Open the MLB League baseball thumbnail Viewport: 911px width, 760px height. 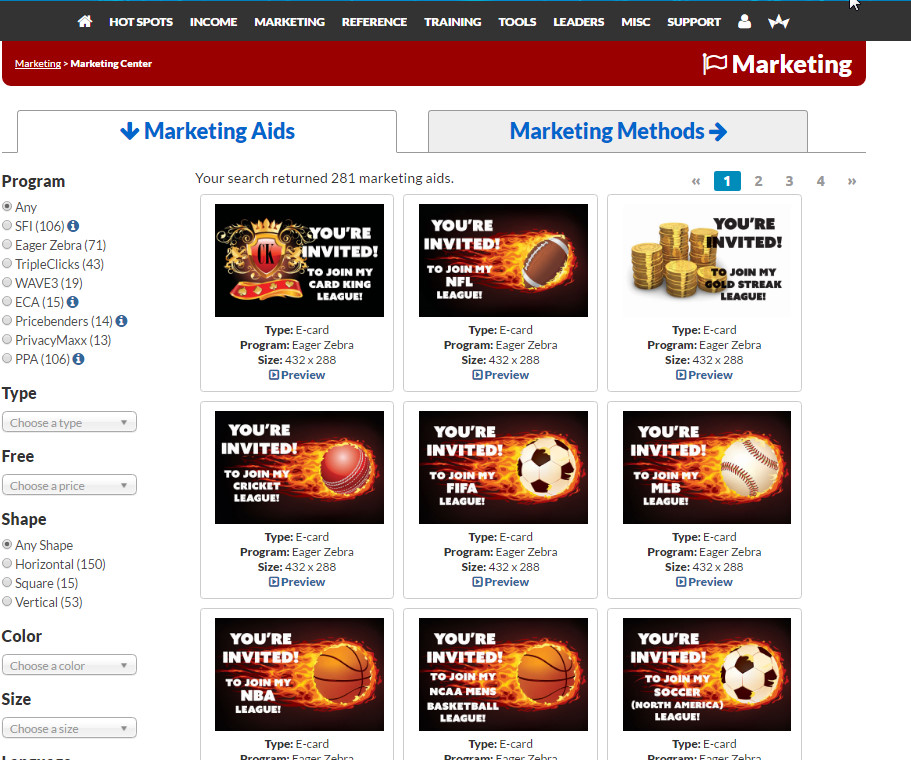pyautogui.click(x=706, y=467)
